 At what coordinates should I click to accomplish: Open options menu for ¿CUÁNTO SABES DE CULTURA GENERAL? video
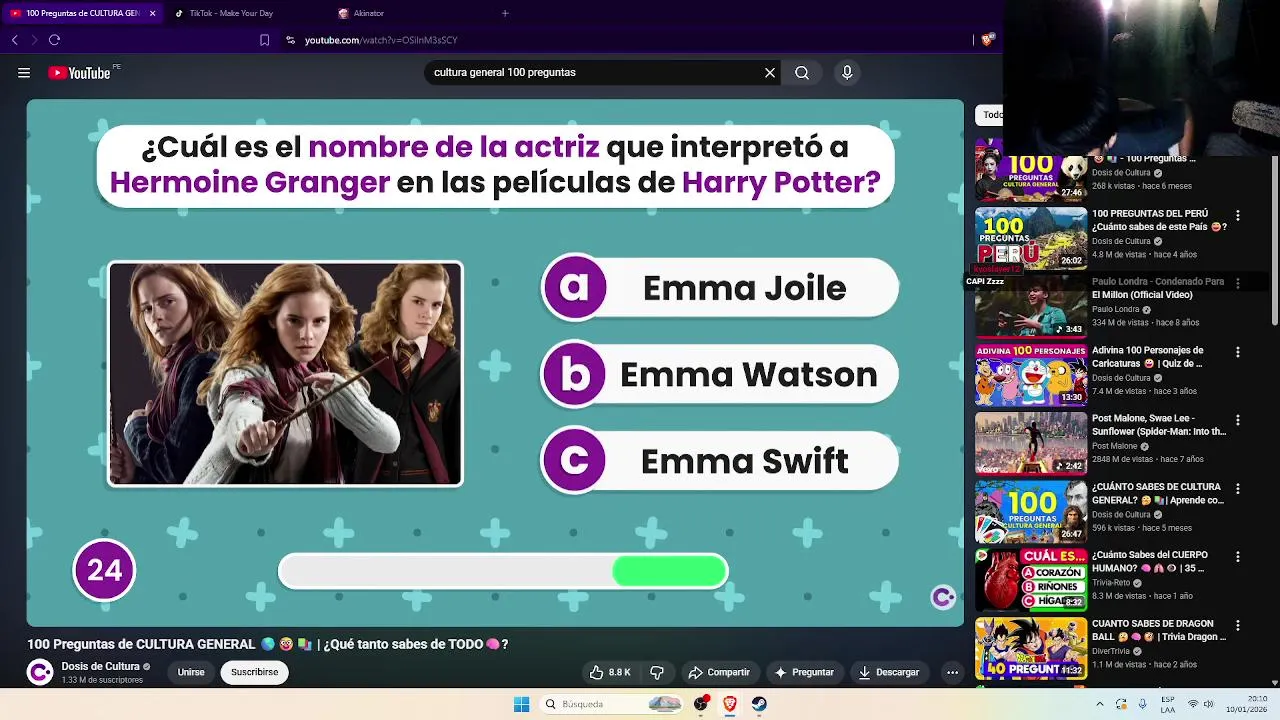click(x=1238, y=489)
